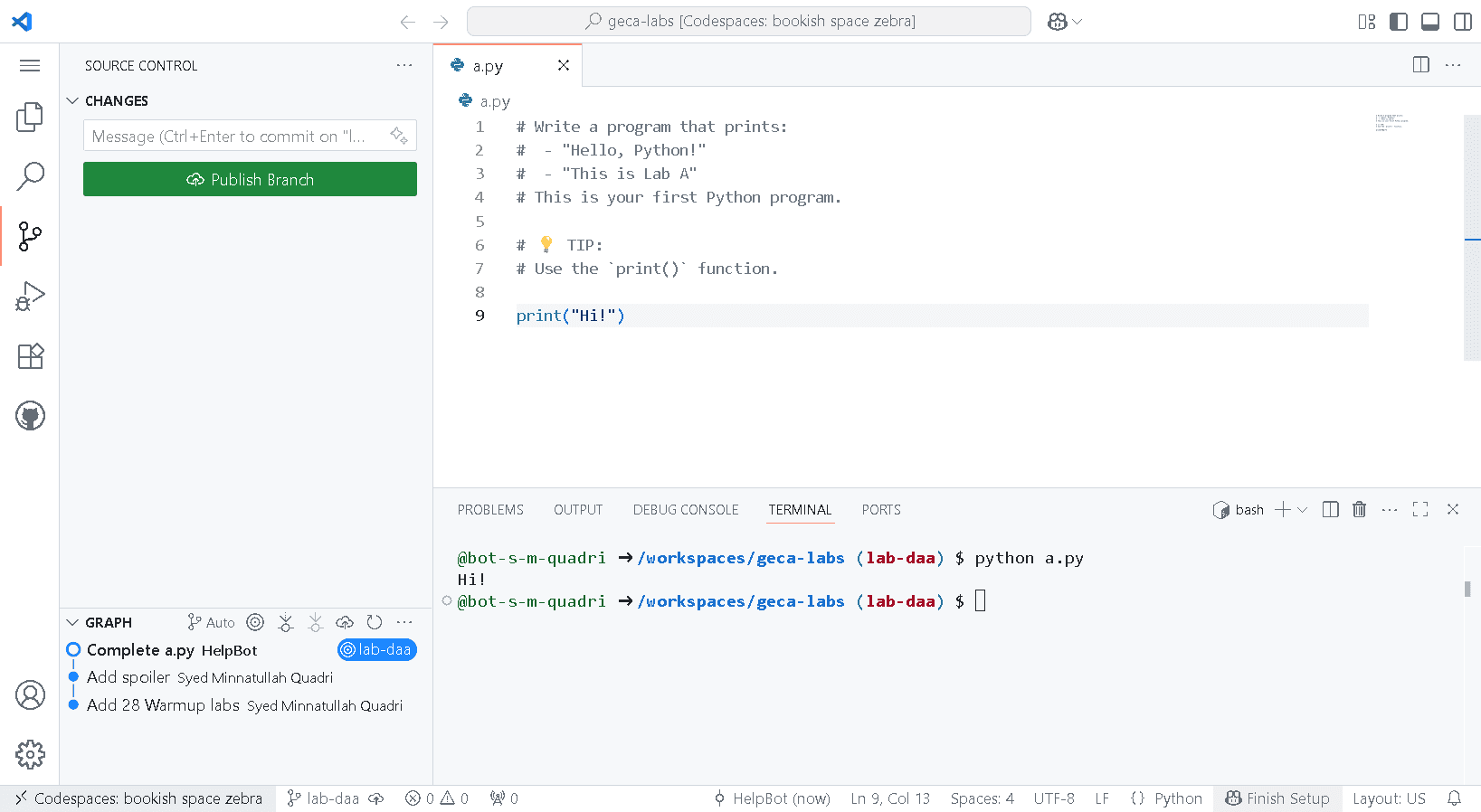The image size is (1481, 812).
Task: Collapse the GRAPH section
Action: 73,622
